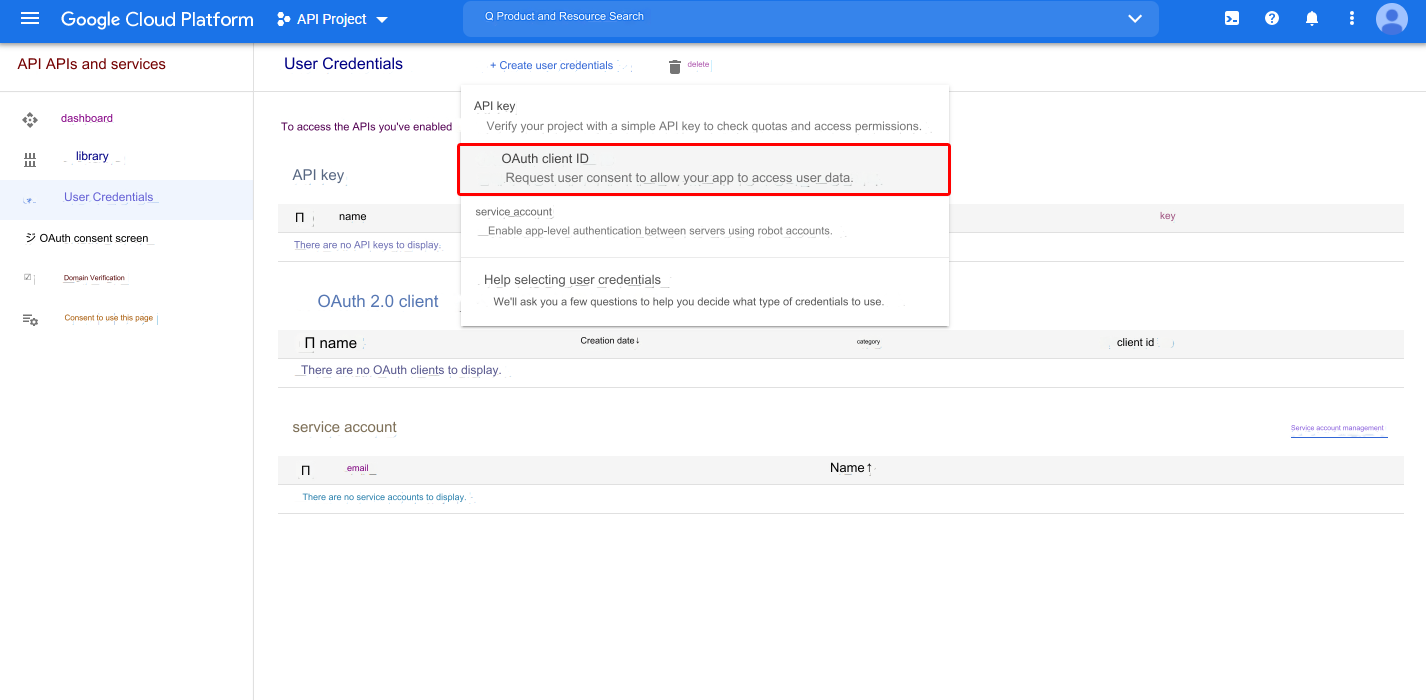
Task: Open Domain Verification via its checkbox icon
Action: (27, 277)
